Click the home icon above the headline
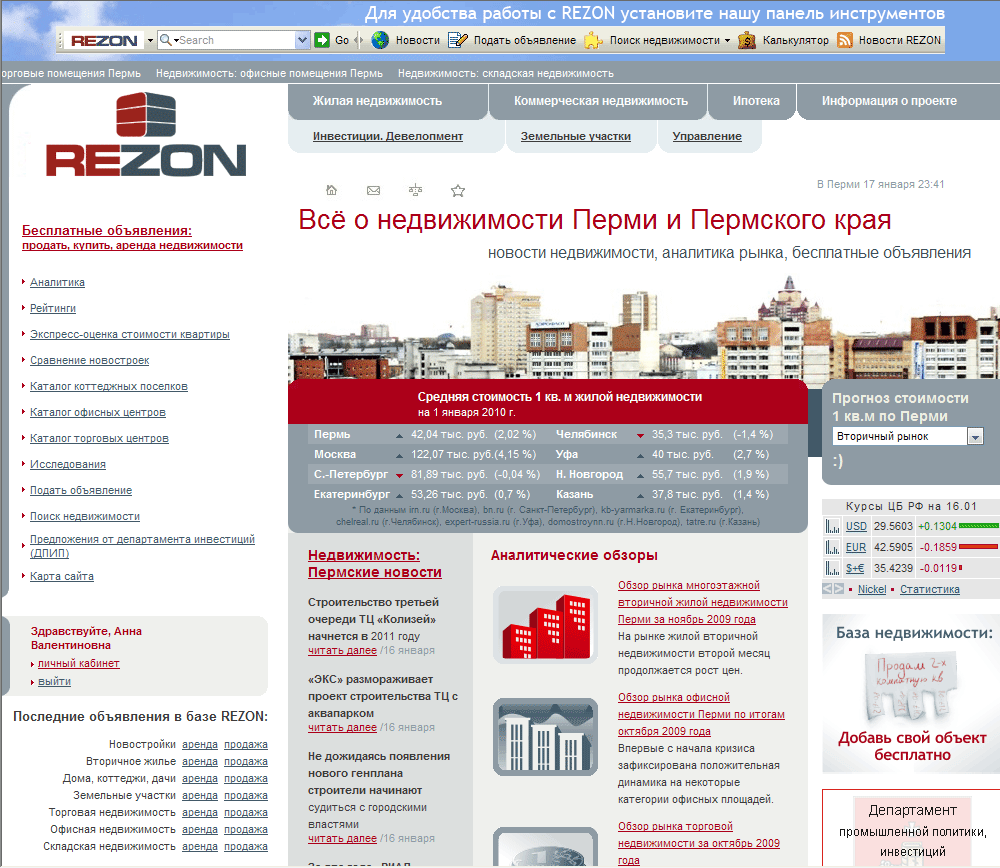1000x868 pixels. [332, 190]
